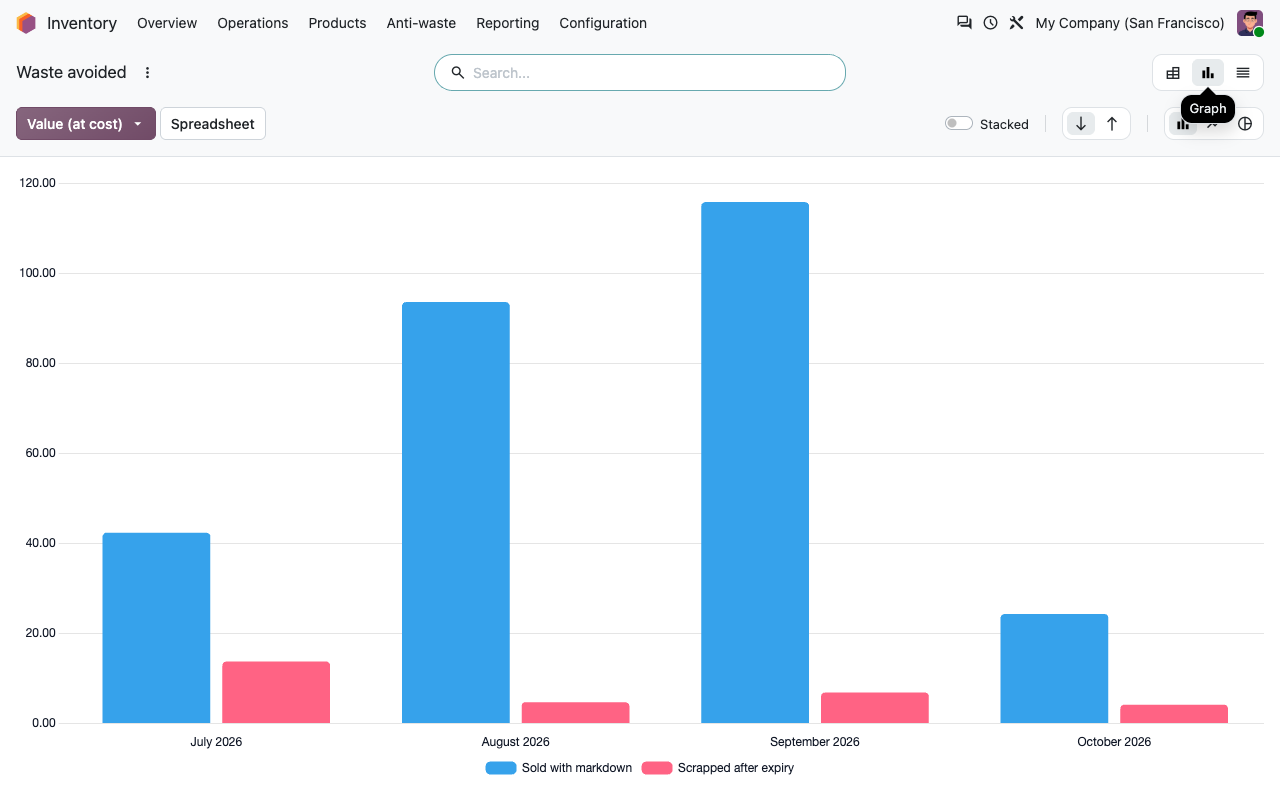Sort bars in ascending order
The image size is (1280, 800).
1112,124
